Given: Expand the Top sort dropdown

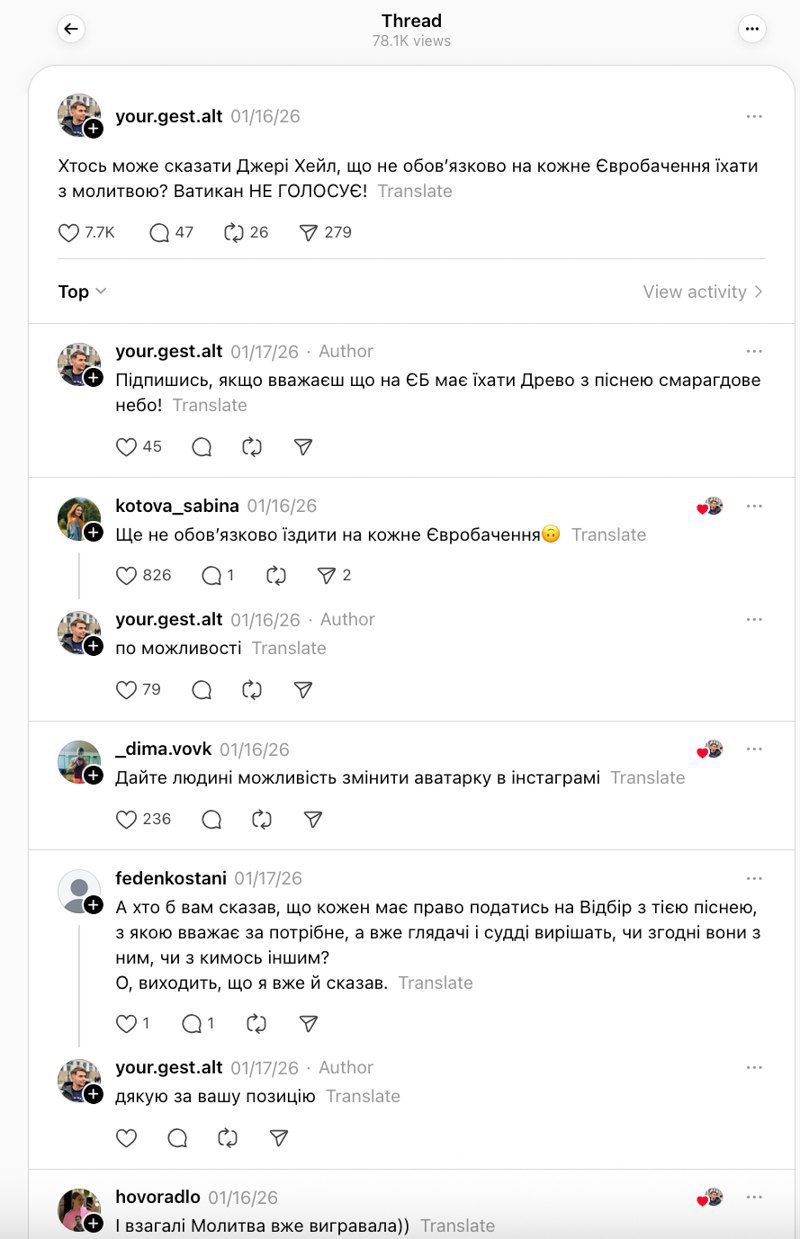Looking at the screenshot, I should [82, 292].
